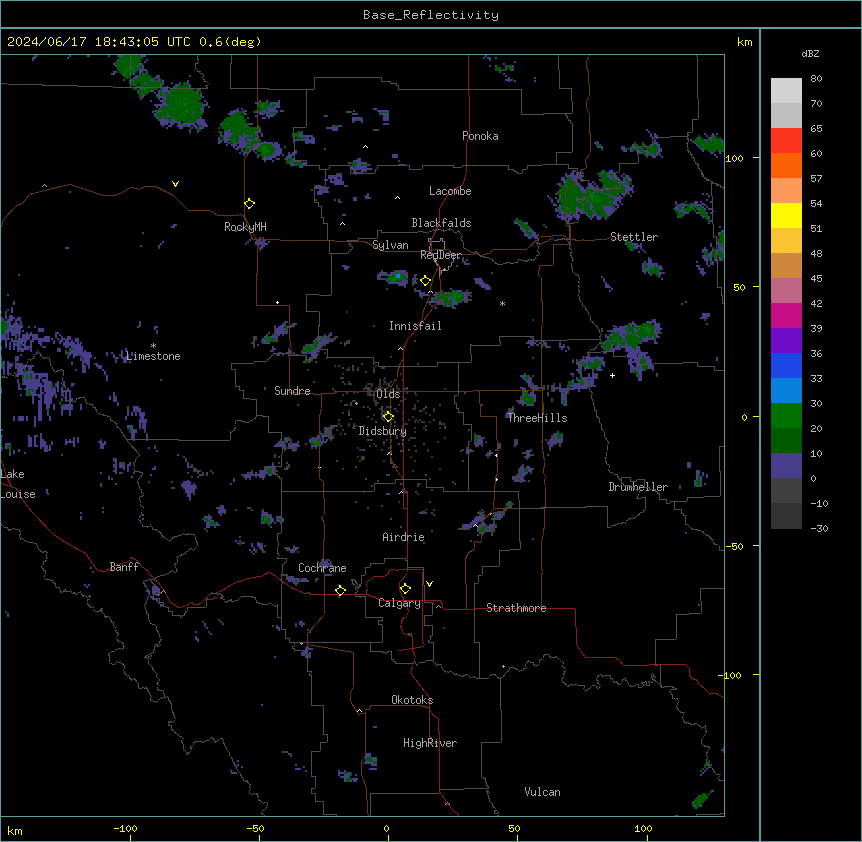Click the Banff label
The image size is (862, 842).
point(124,567)
